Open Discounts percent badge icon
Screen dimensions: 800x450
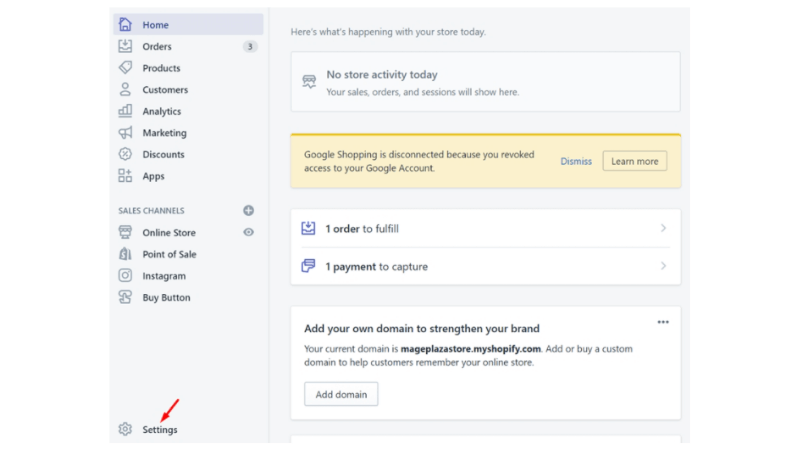[125, 154]
